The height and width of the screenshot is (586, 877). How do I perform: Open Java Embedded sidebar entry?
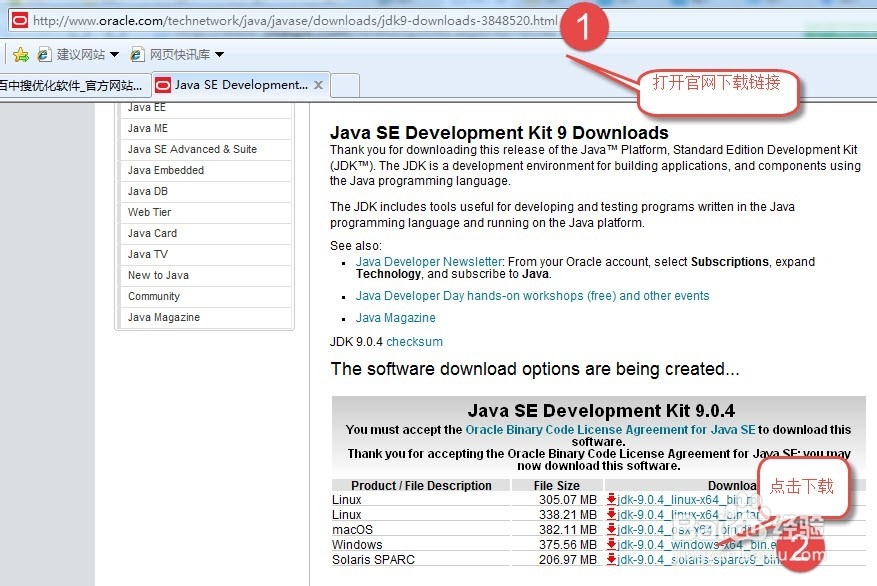click(x=166, y=170)
